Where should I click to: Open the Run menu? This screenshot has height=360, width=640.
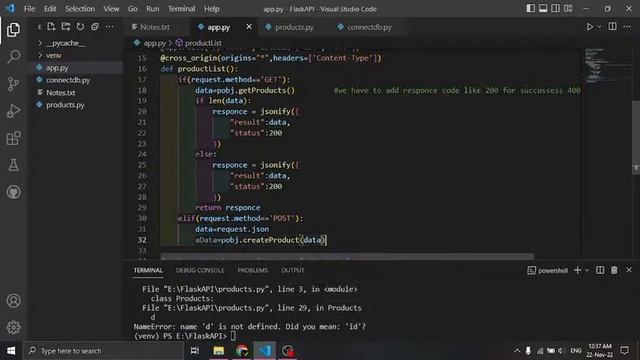153,9
